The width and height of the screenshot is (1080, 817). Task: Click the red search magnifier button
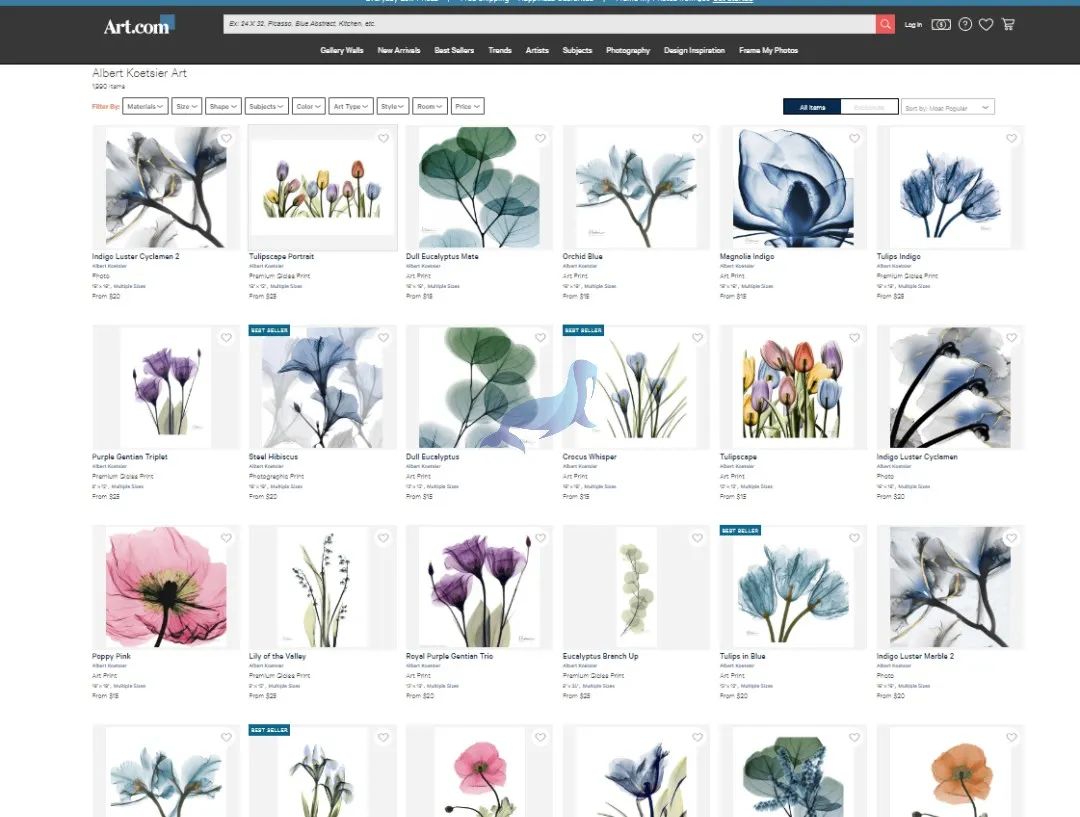(x=885, y=24)
